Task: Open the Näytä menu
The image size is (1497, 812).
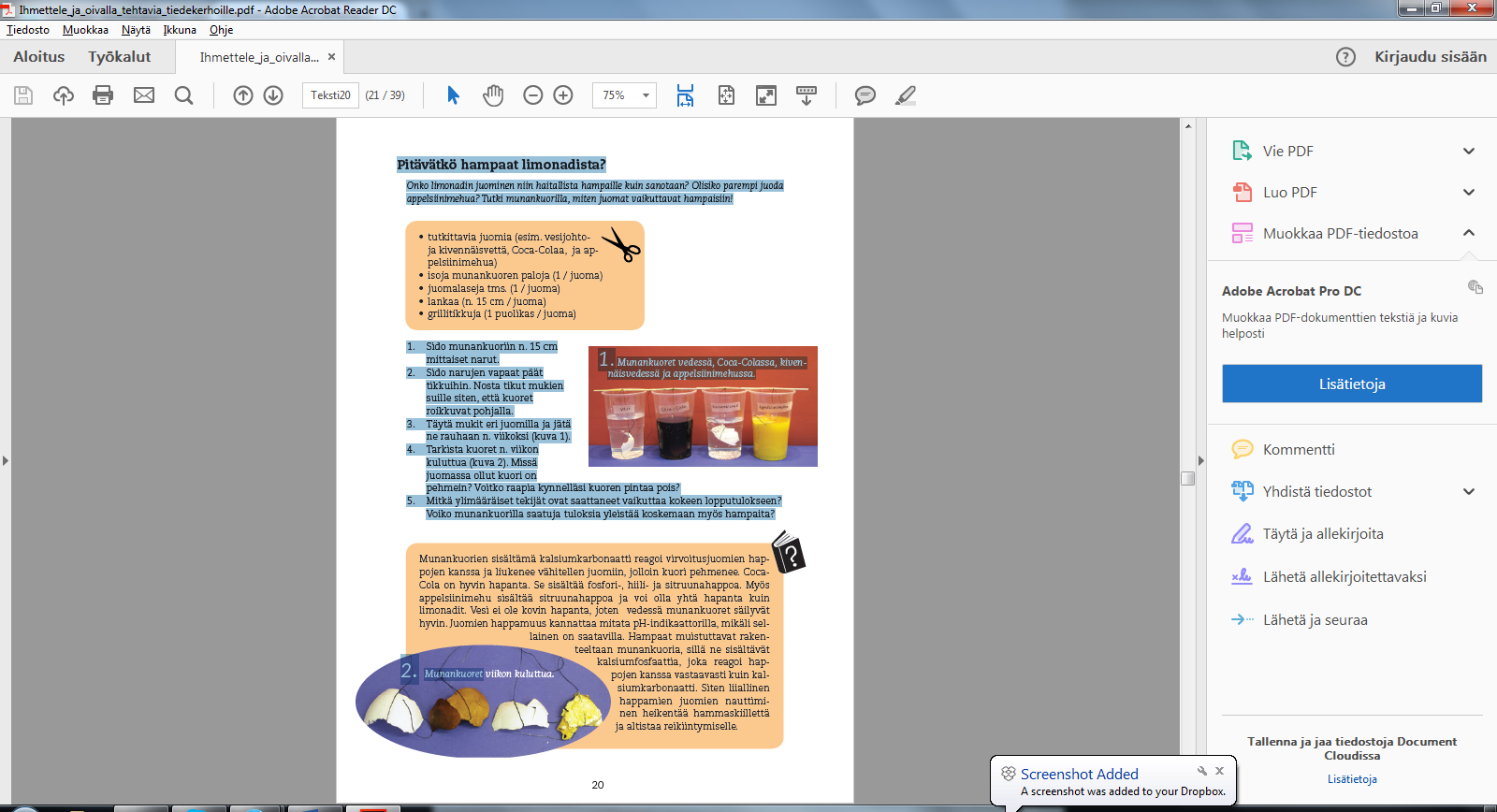Action: point(136,30)
